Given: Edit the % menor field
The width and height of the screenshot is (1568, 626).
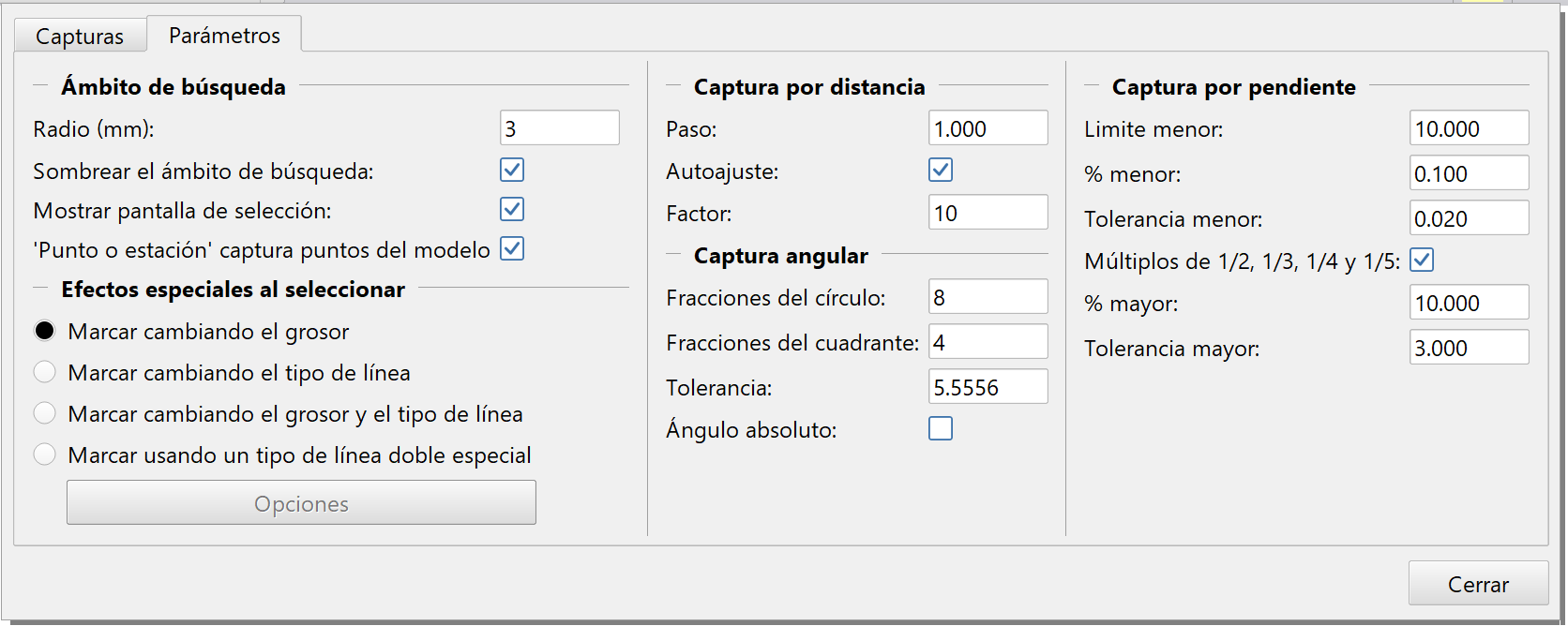Looking at the screenshot, I should click(1470, 173).
